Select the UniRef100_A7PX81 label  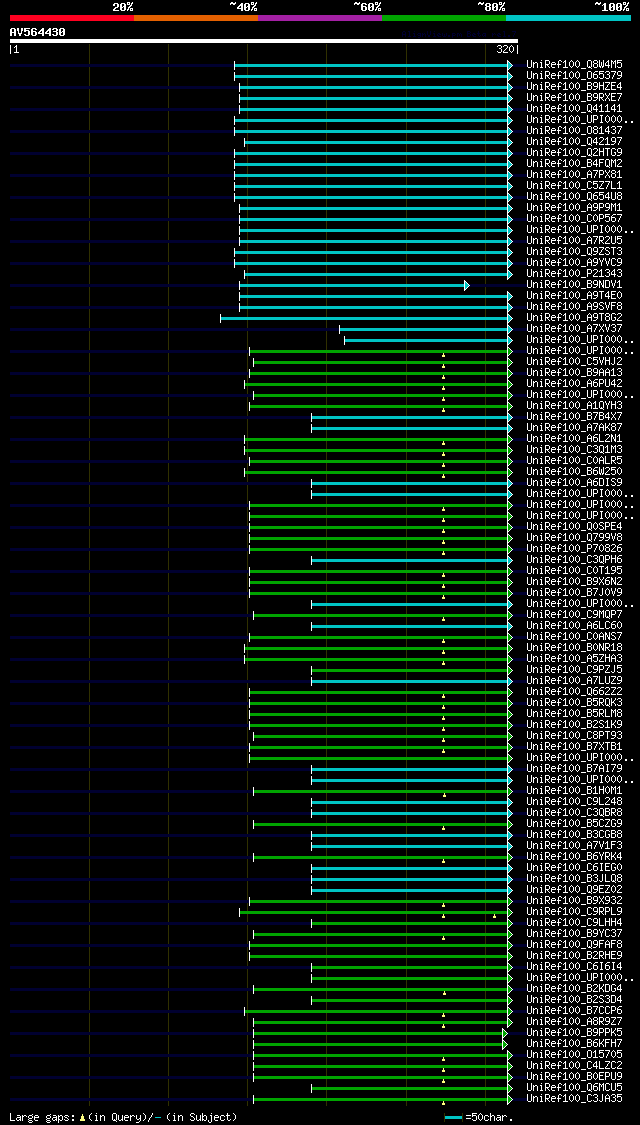click(574, 174)
